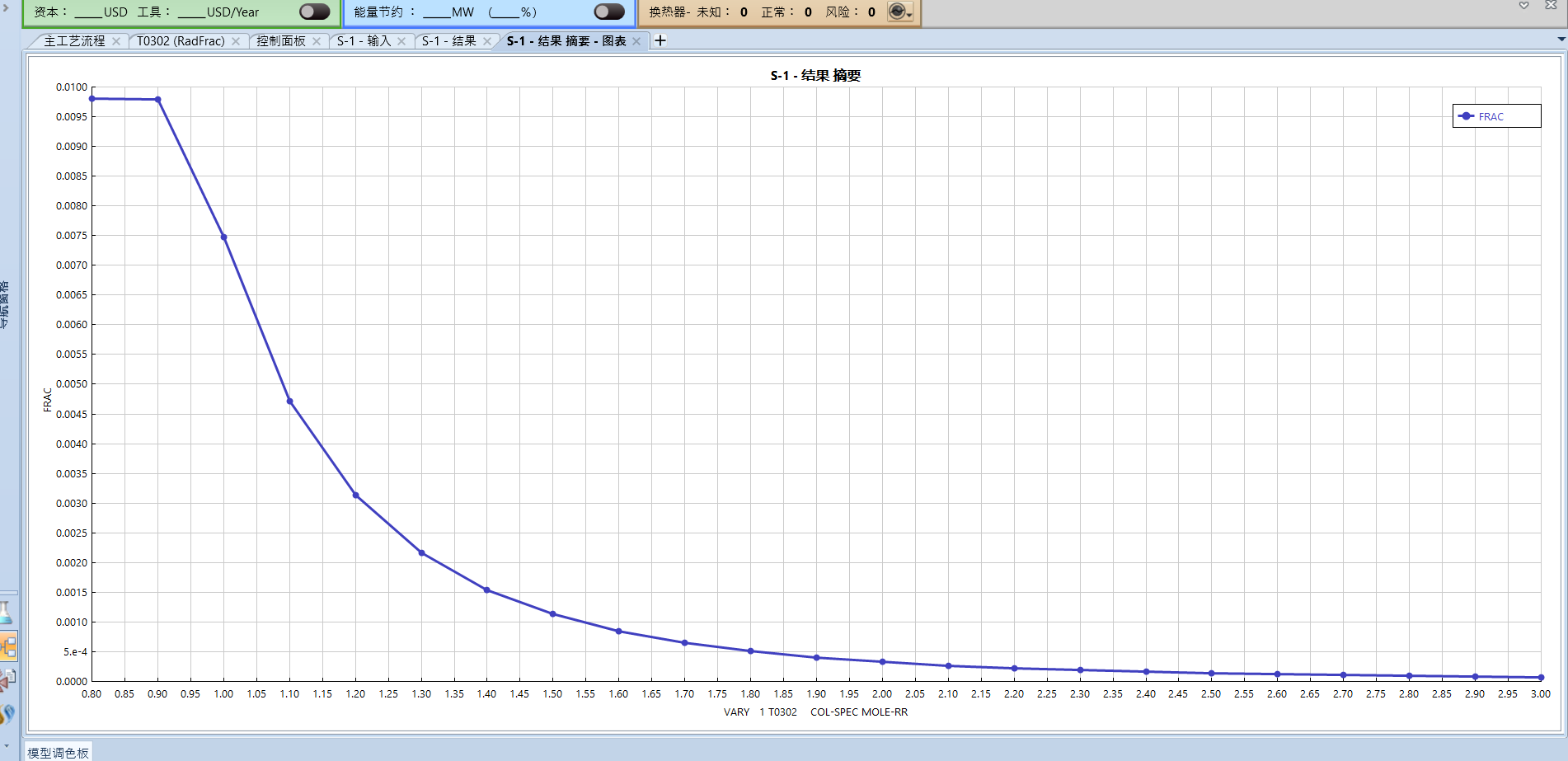Expand the navigation pane arrow
The width and height of the screenshot is (1568, 761).
5,7
